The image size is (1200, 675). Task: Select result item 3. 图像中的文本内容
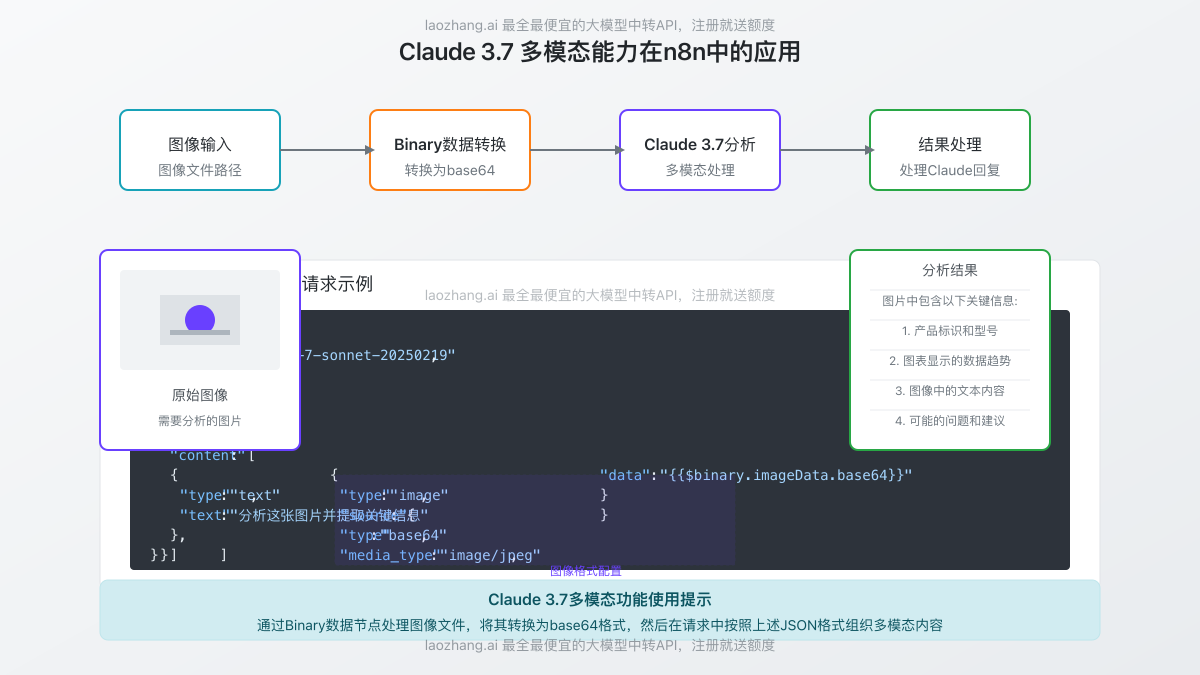click(x=950, y=390)
